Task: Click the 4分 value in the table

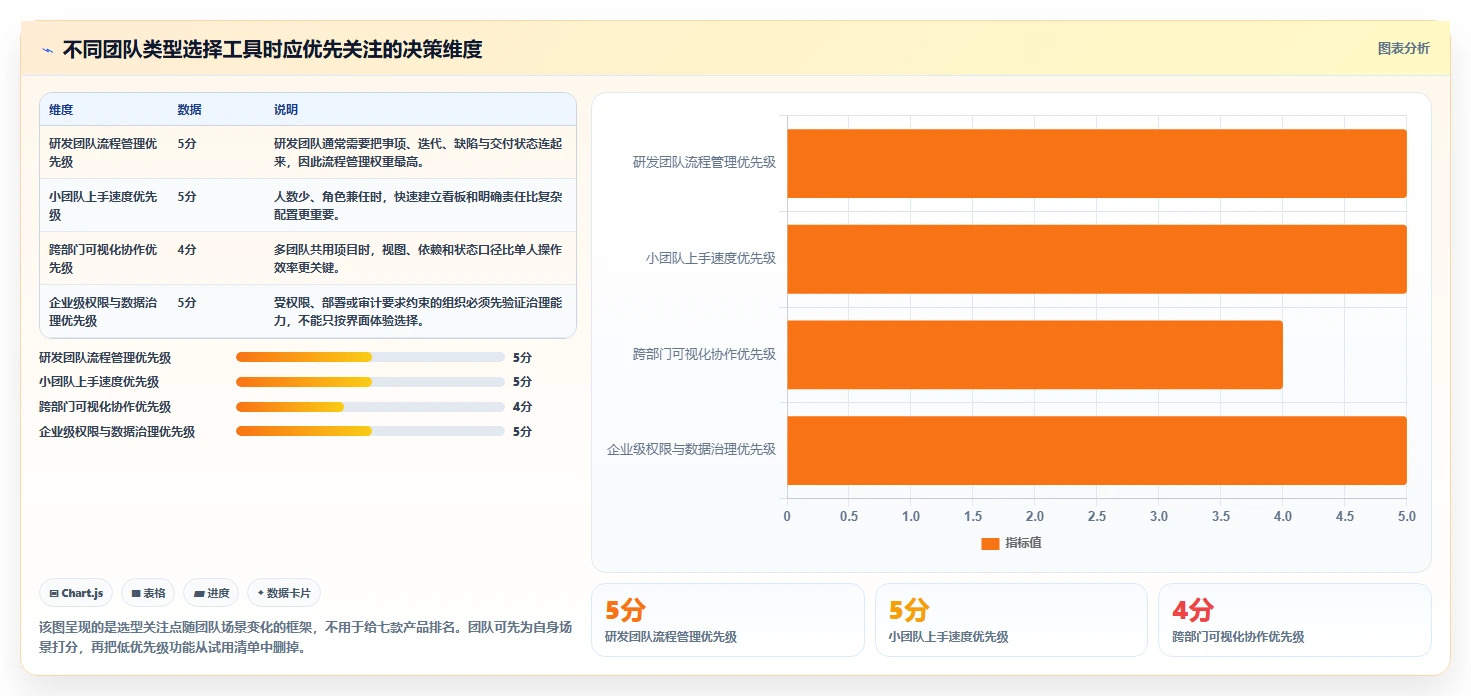Action: click(187, 249)
